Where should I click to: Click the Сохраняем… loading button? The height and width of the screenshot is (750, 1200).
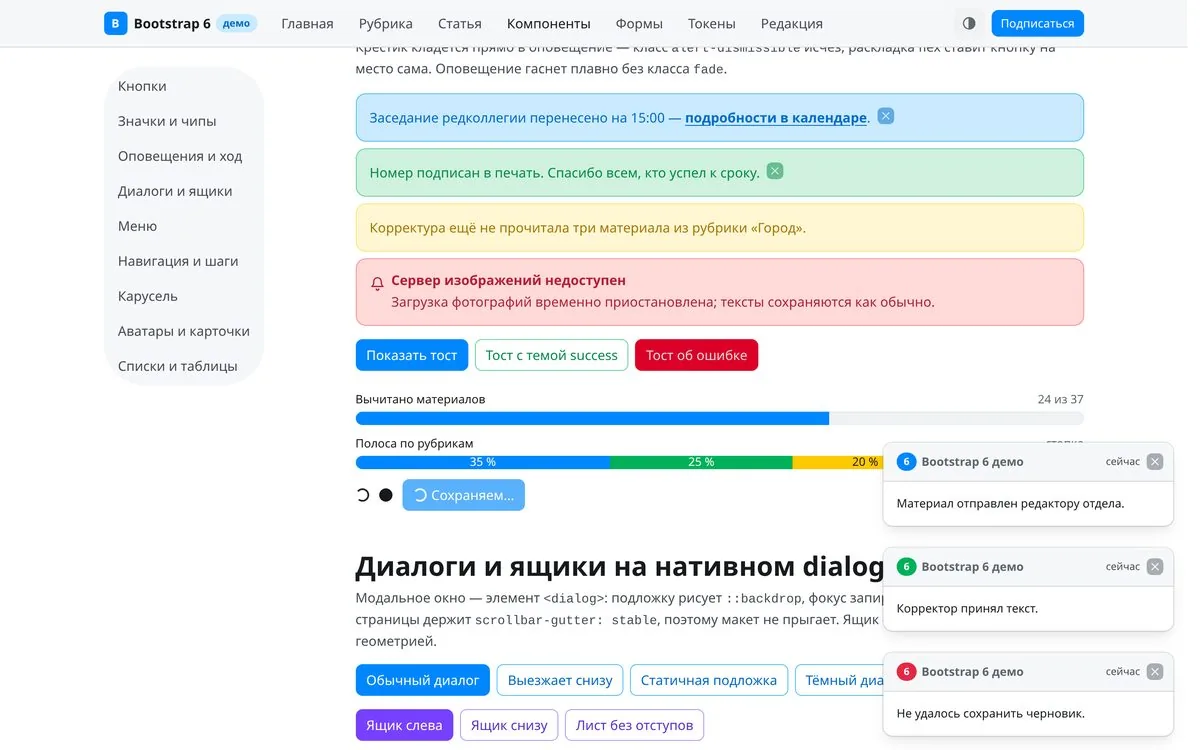pos(464,495)
